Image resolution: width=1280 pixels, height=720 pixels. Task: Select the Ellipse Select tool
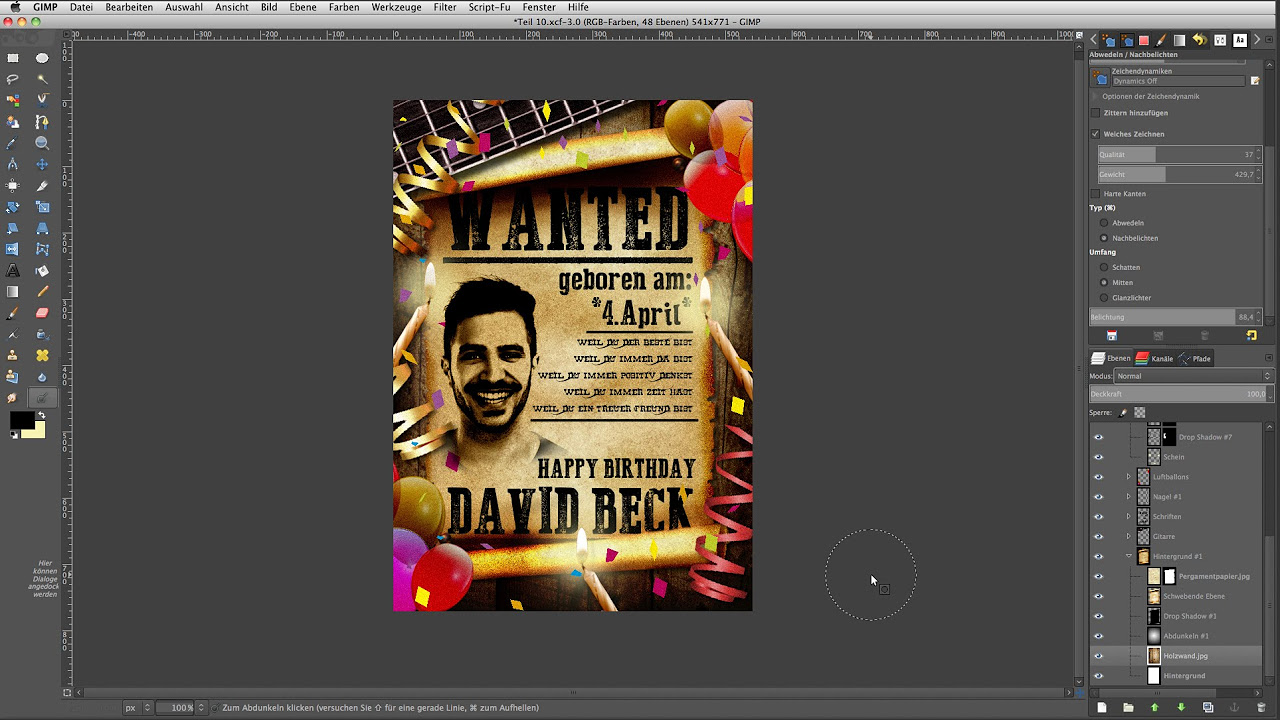pyautogui.click(x=42, y=58)
